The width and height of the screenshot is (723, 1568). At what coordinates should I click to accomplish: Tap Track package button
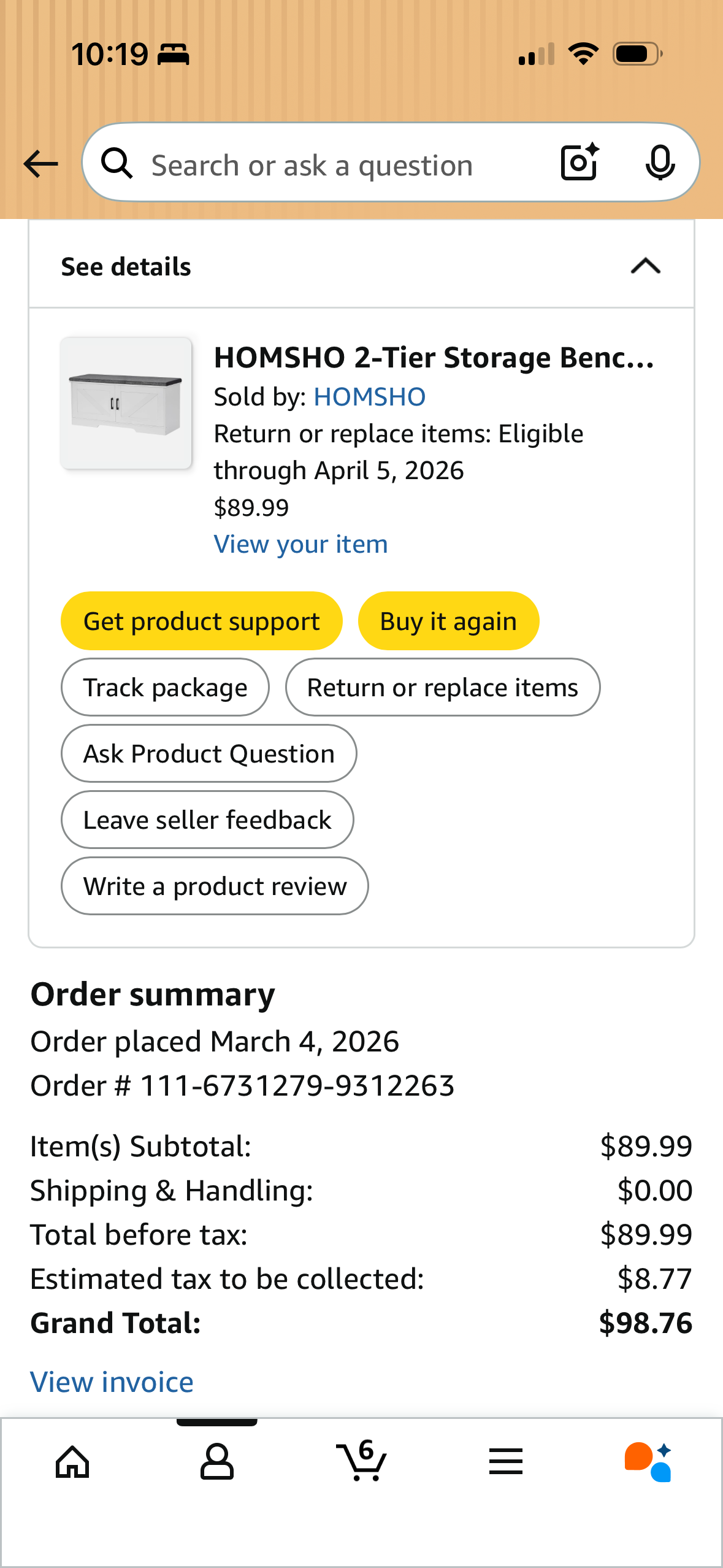click(x=165, y=687)
